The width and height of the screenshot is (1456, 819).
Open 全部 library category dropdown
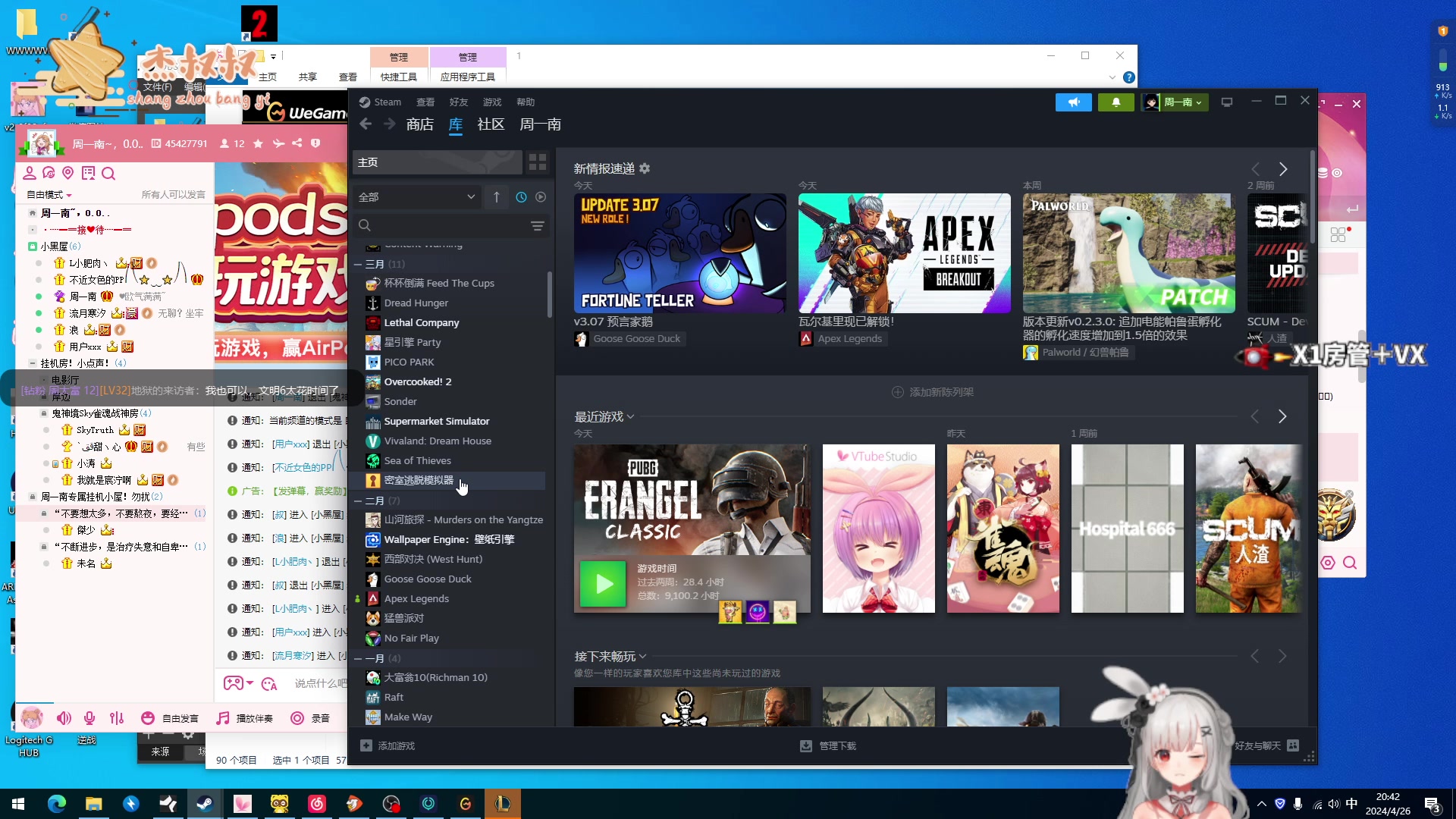416,197
